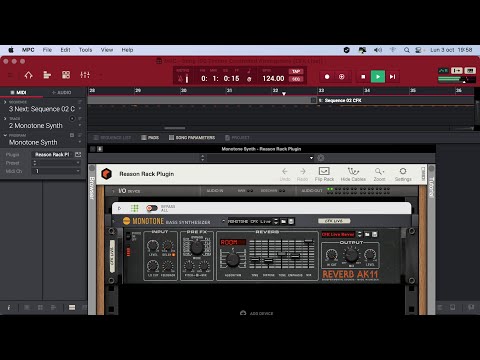Click the Add Device button
Image resolution: width=480 pixels, height=360 pixels.
pos(256,313)
